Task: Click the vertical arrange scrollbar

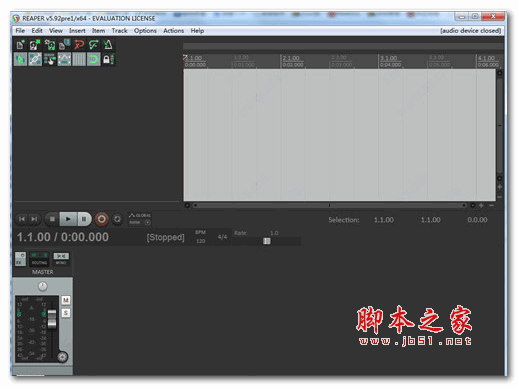Action: coord(500,125)
